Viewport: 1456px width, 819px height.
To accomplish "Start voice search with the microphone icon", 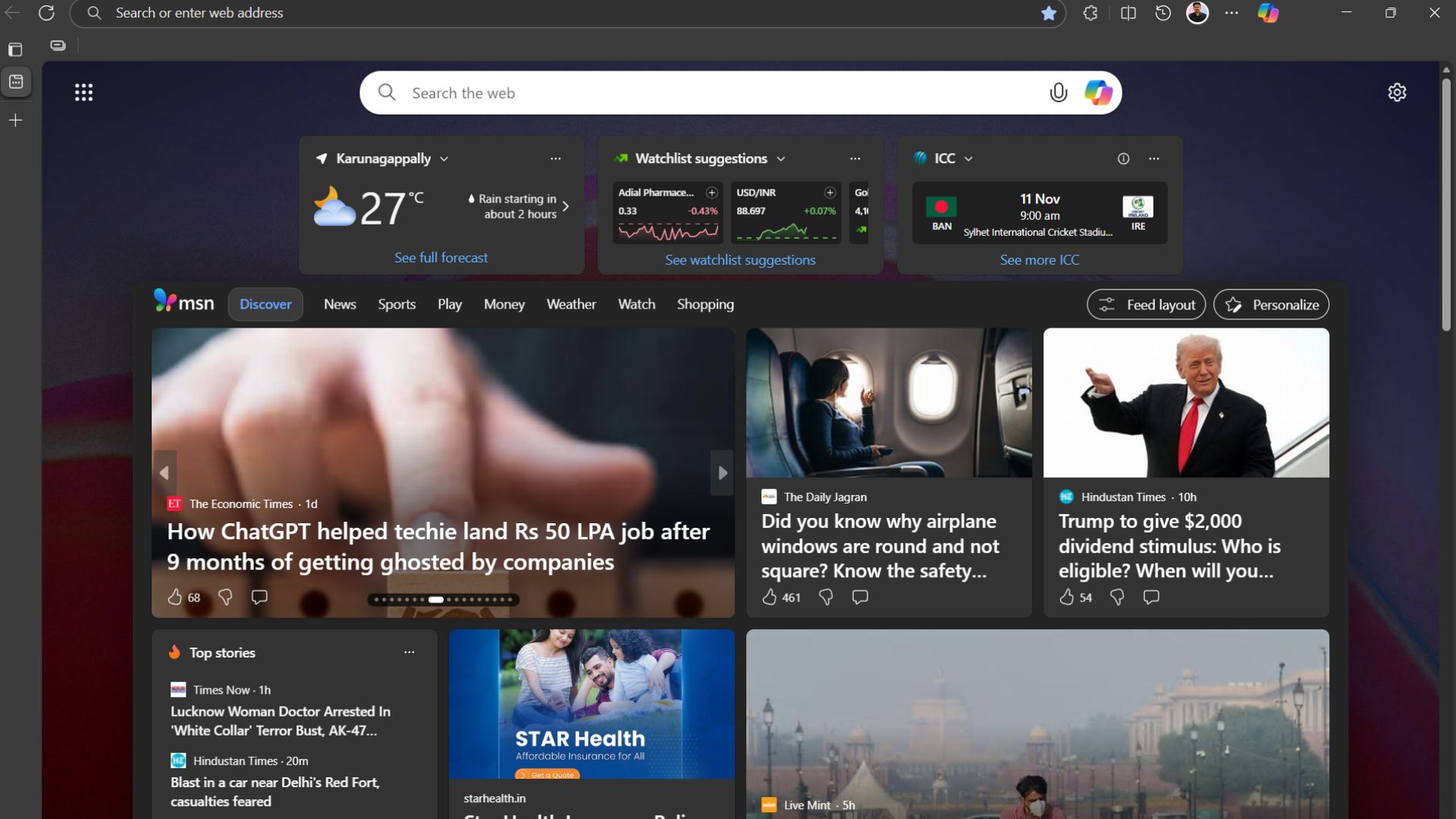I will 1058,93.
